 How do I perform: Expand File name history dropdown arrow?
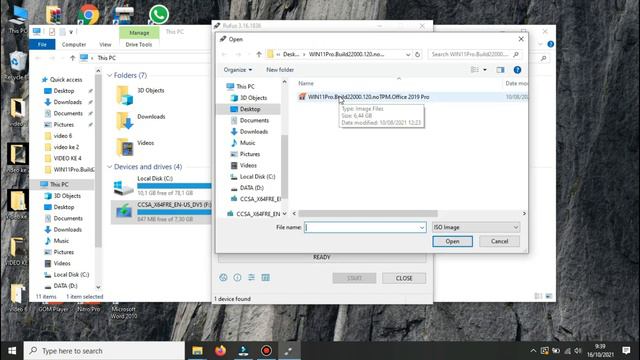422,227
